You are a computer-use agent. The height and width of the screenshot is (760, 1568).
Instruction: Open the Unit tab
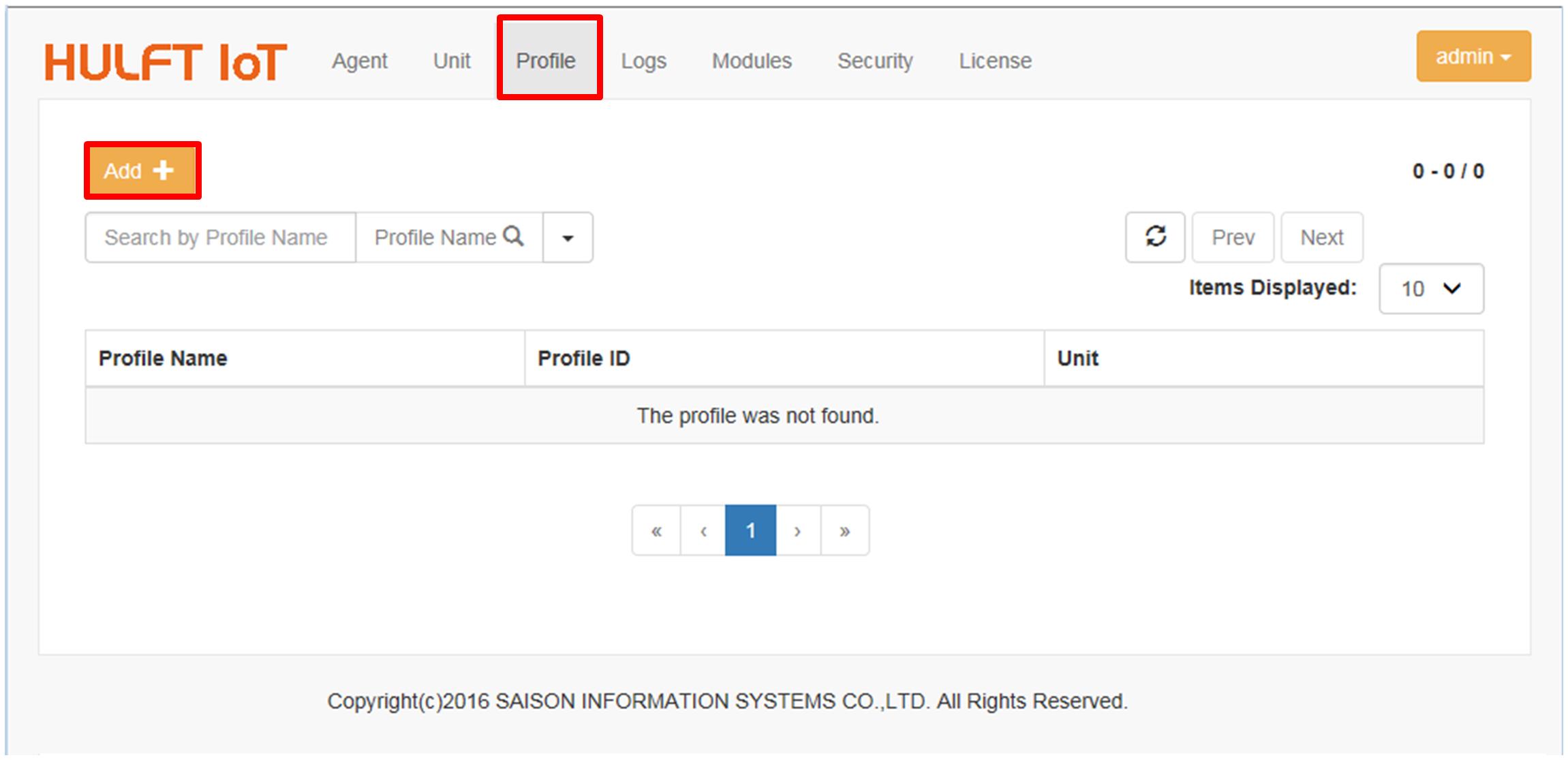[452, 61]
